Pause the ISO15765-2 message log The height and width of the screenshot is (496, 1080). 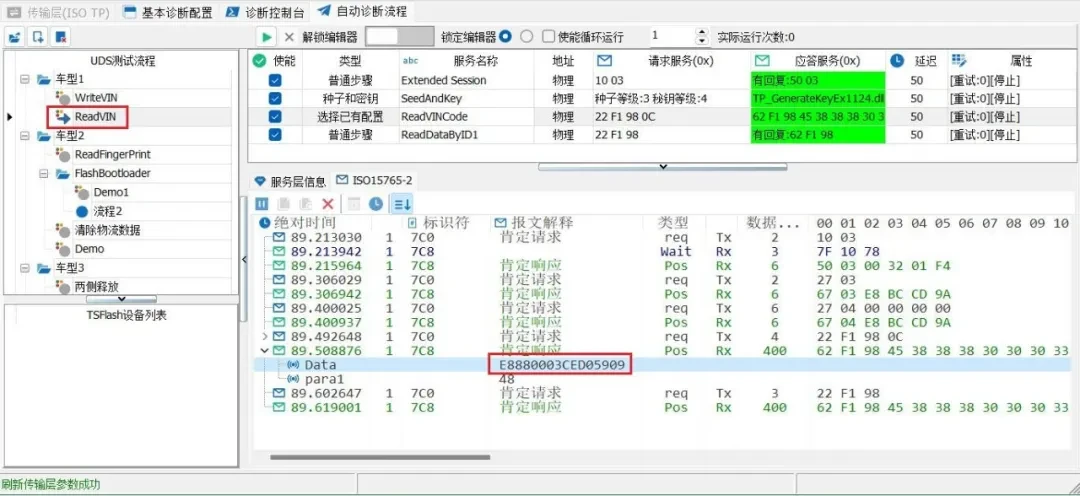pos(262,203)
